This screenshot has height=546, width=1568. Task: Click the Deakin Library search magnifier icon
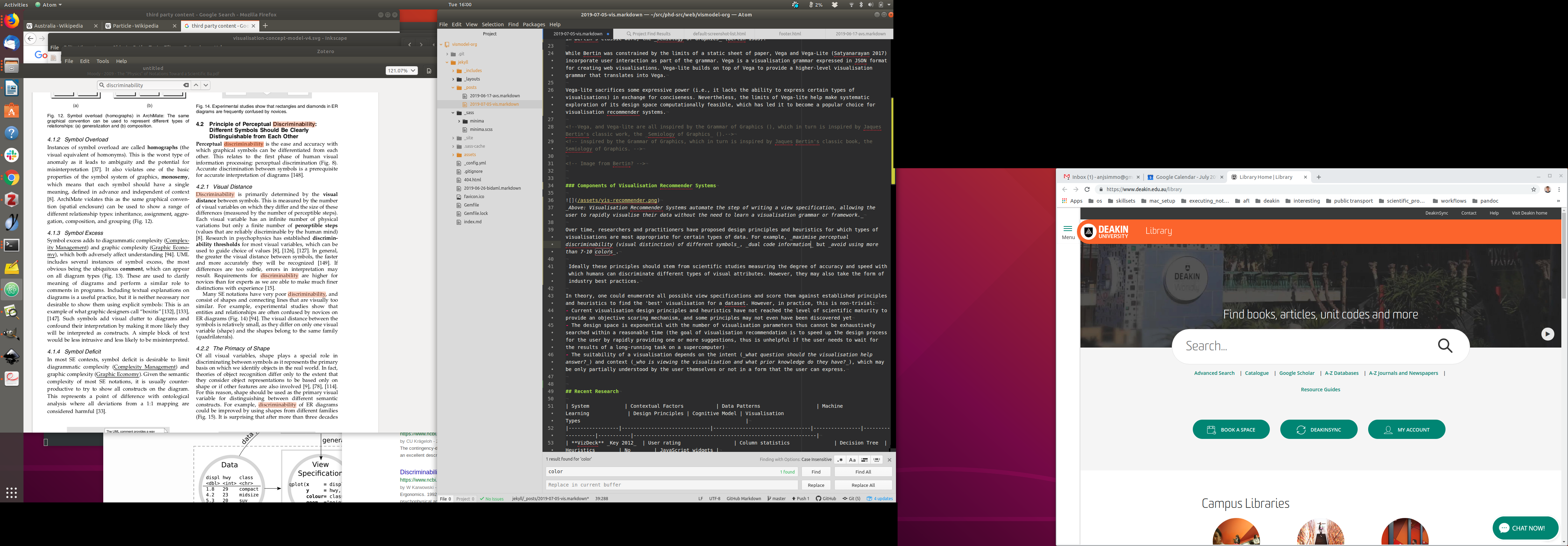click(1445, 346)
